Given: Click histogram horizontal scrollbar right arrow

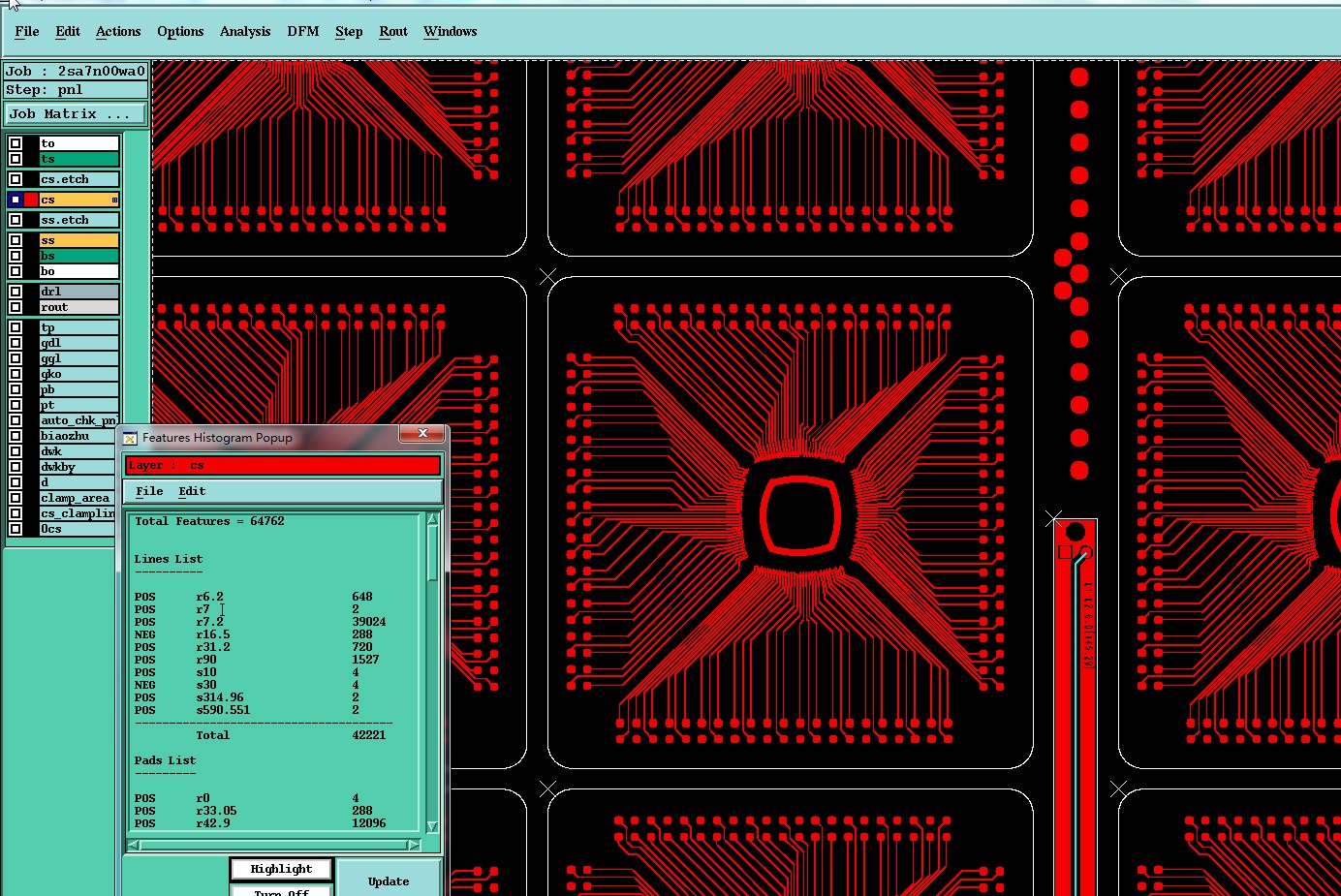Looking at the screenshot, I should pyautogui.click(x=414, y=845).
